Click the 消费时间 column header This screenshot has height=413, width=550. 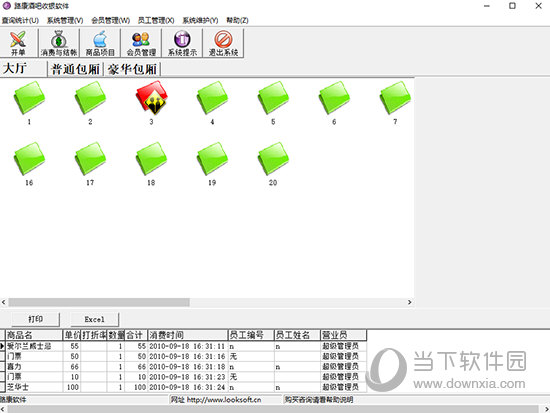click(x=188, y=335)
